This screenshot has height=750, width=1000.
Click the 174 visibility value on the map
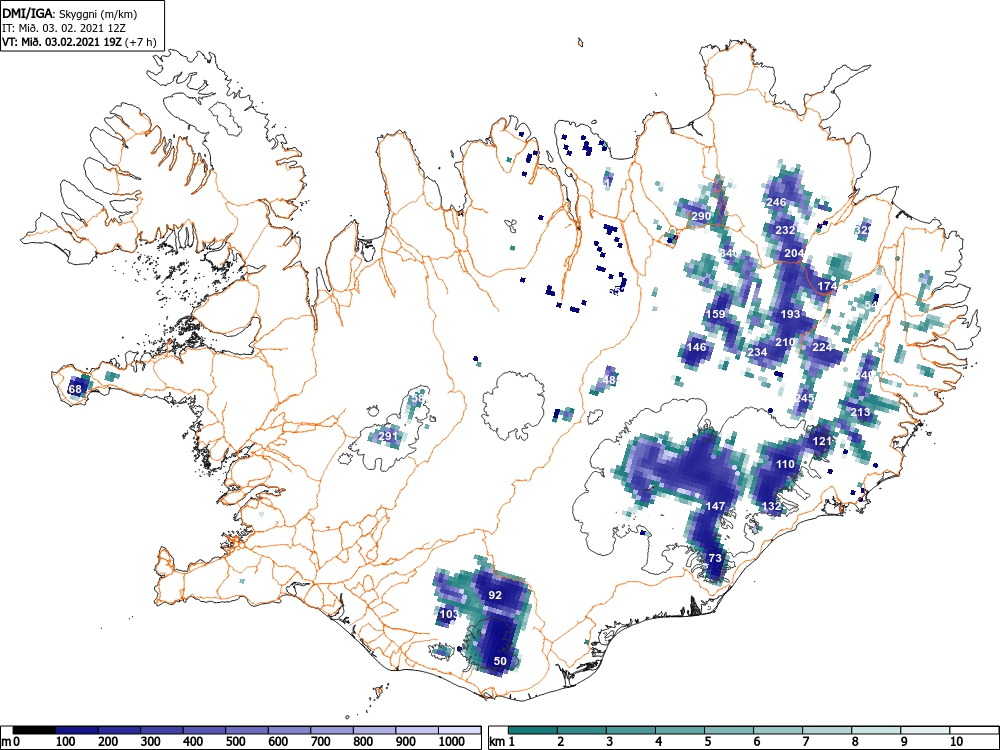click(x=827, y=286)
